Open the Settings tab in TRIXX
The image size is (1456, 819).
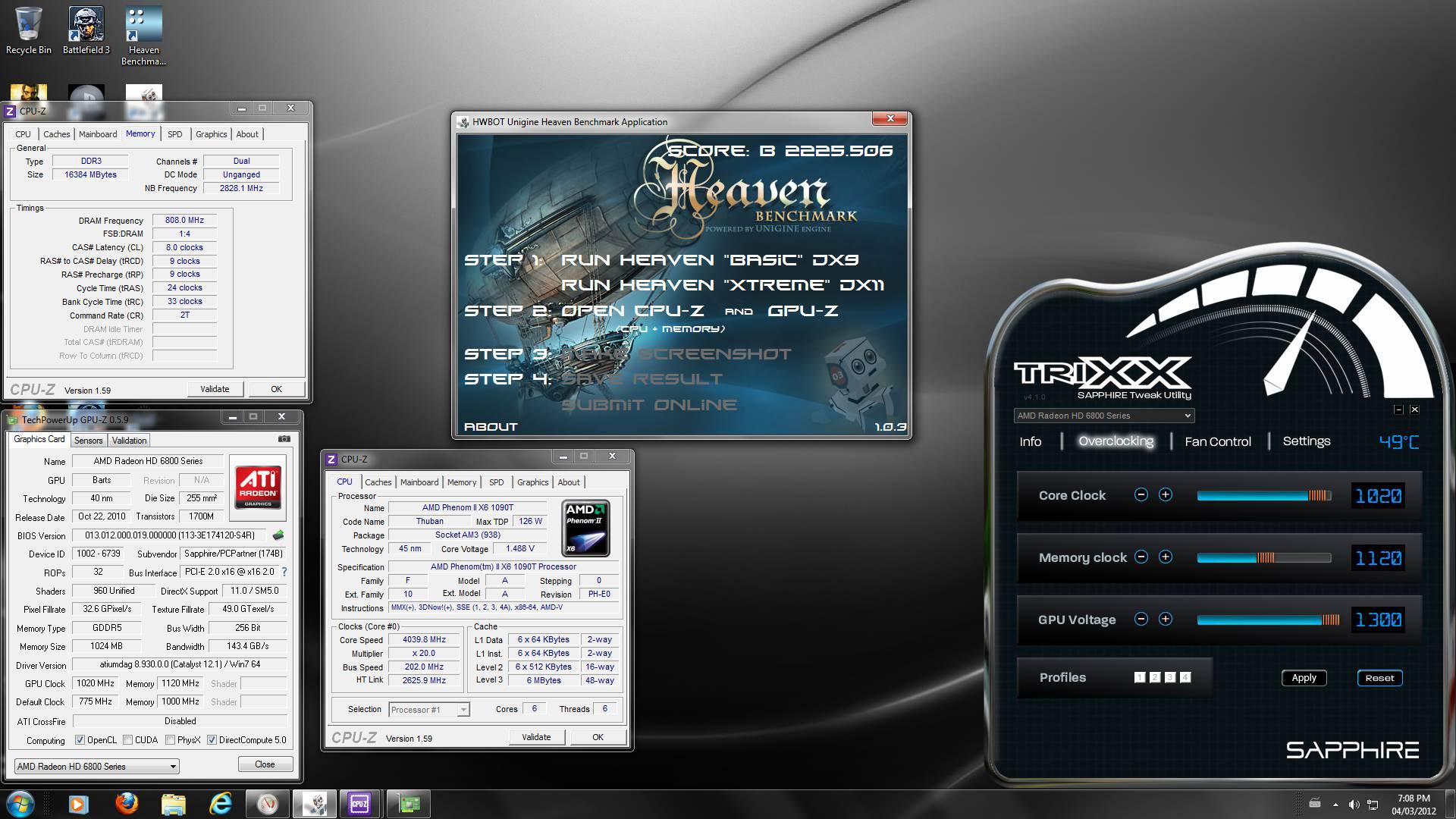1306,441
